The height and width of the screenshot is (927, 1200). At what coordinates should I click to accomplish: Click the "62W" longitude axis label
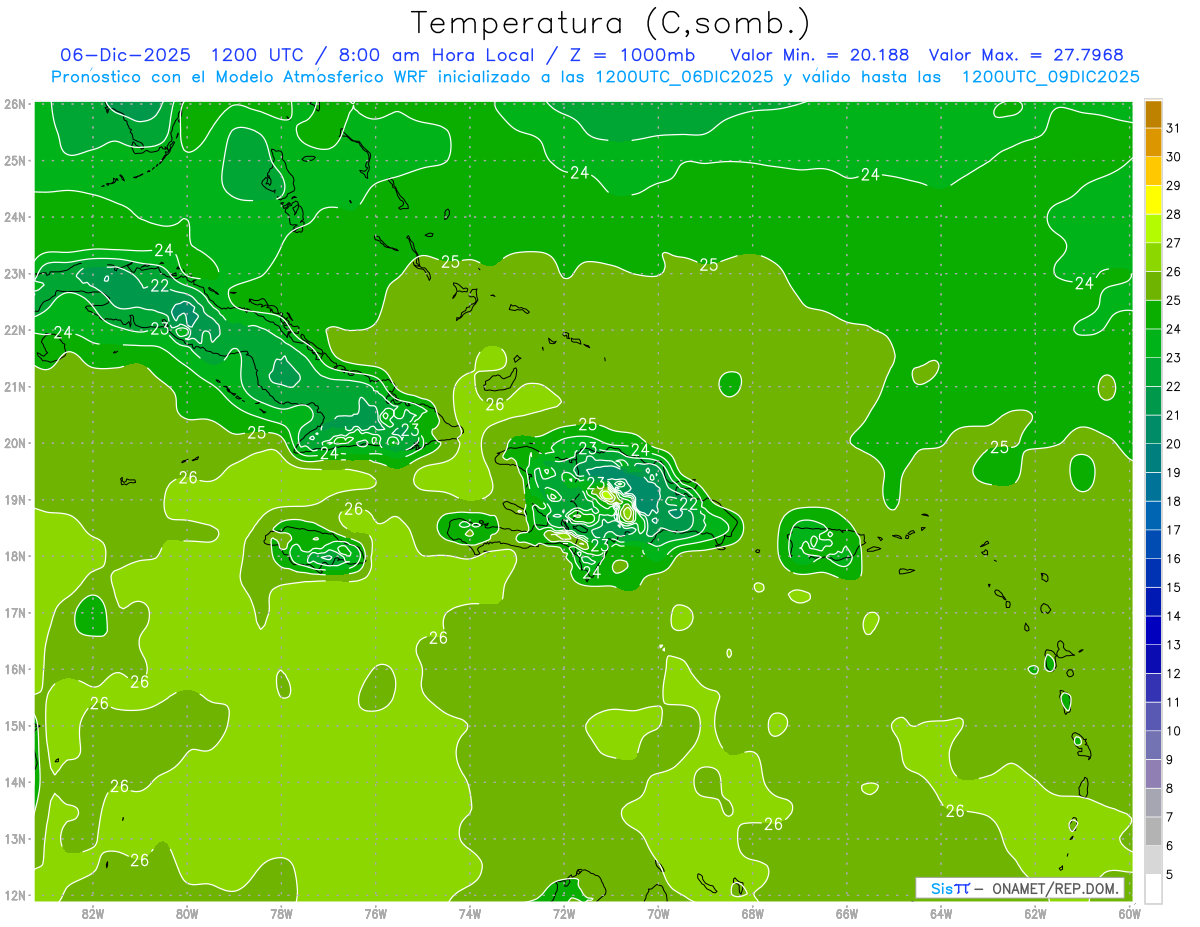pos(1035,913)
